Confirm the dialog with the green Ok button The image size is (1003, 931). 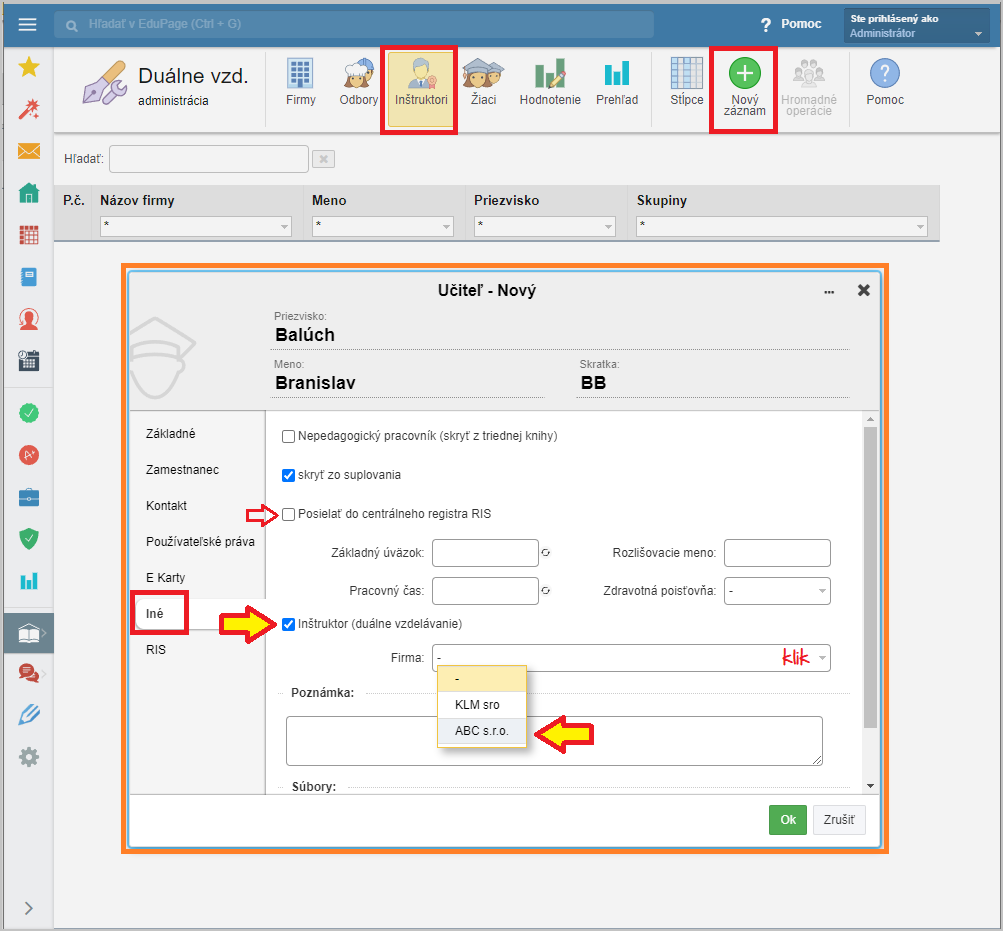tap(787, 820)
